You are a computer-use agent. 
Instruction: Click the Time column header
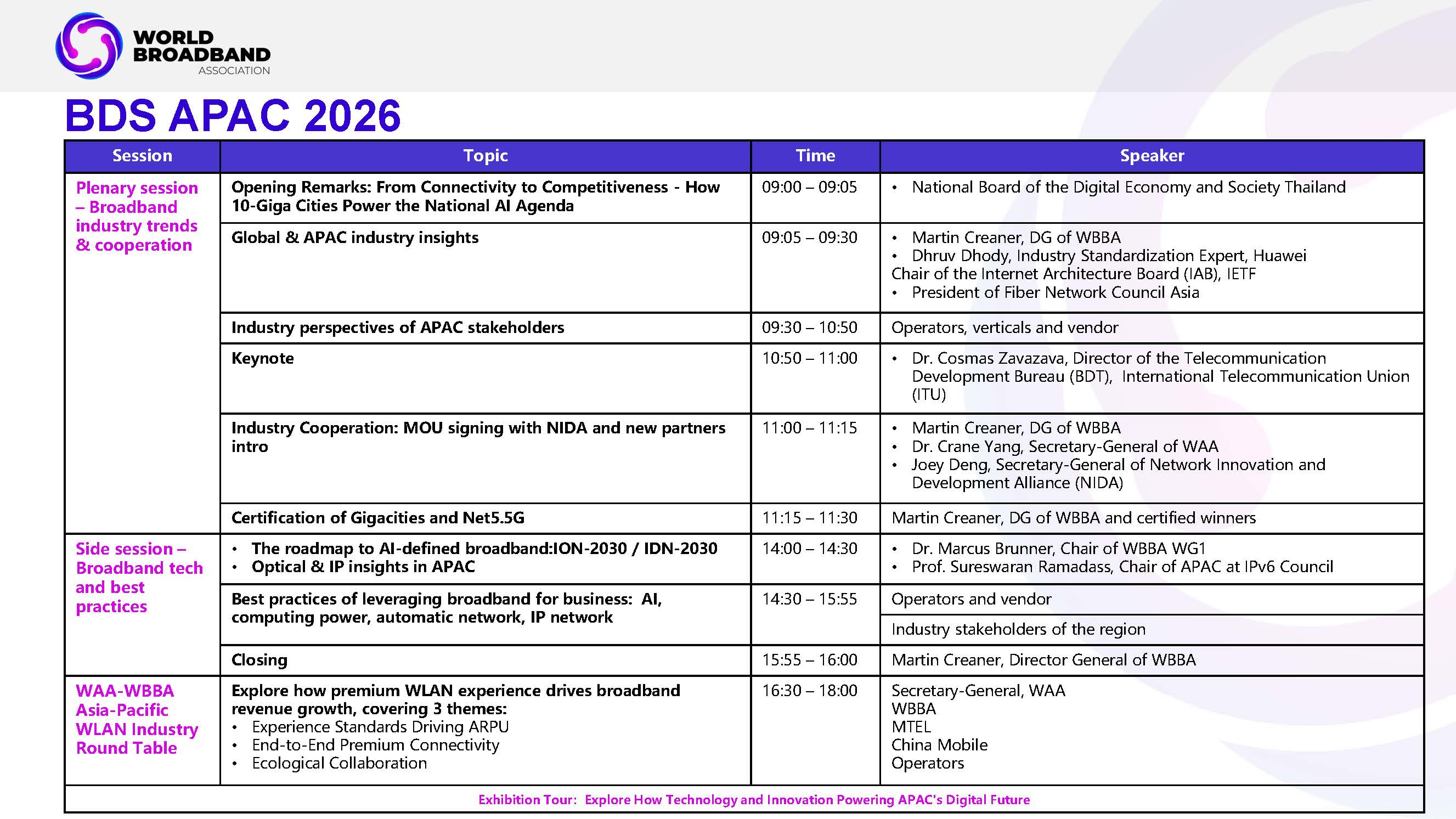coord(815,155)
